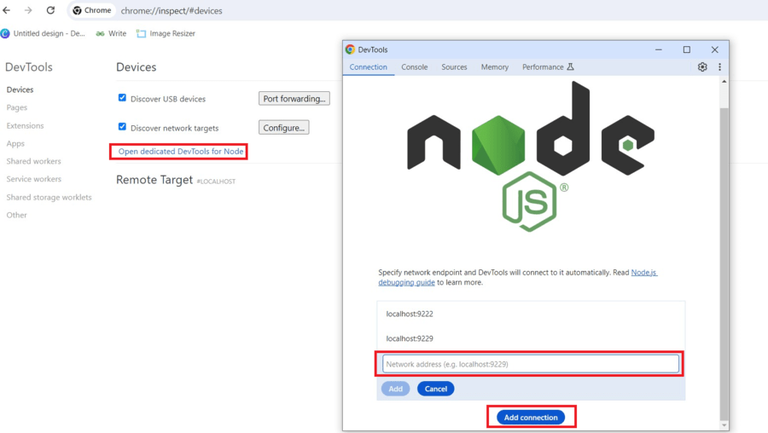Open dedicated DevTools for Node link
The height and width of the screenshot is (433, 768).
click(181, 151)
